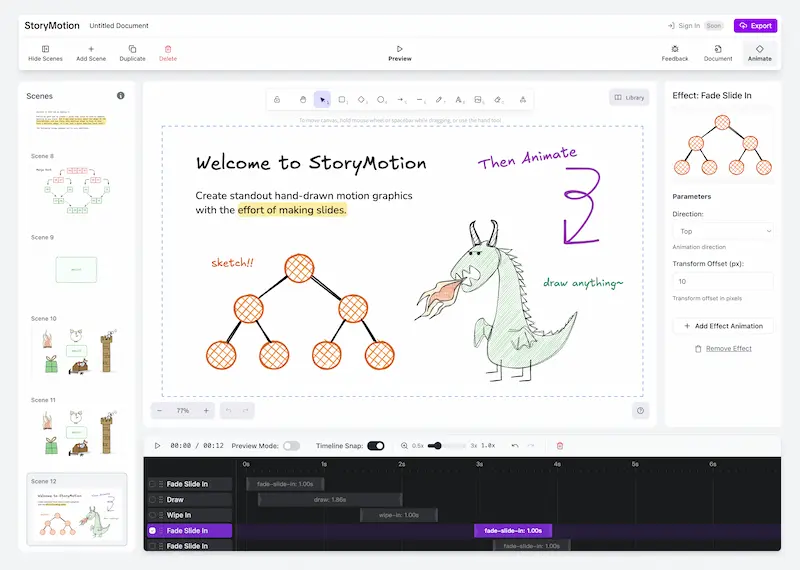Disable the Timeline Snap switch
Screen dimensions: 800x570
[x=376, y=445]
